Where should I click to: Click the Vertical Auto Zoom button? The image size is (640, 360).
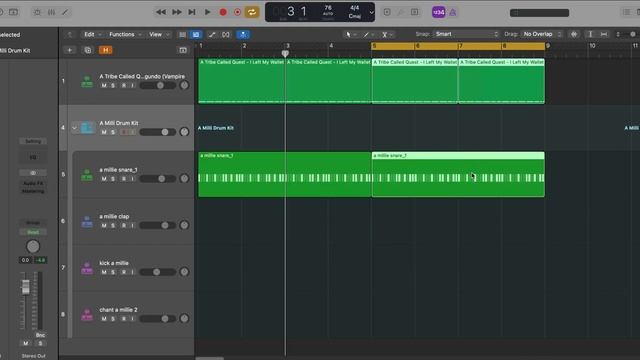[590, 35]
